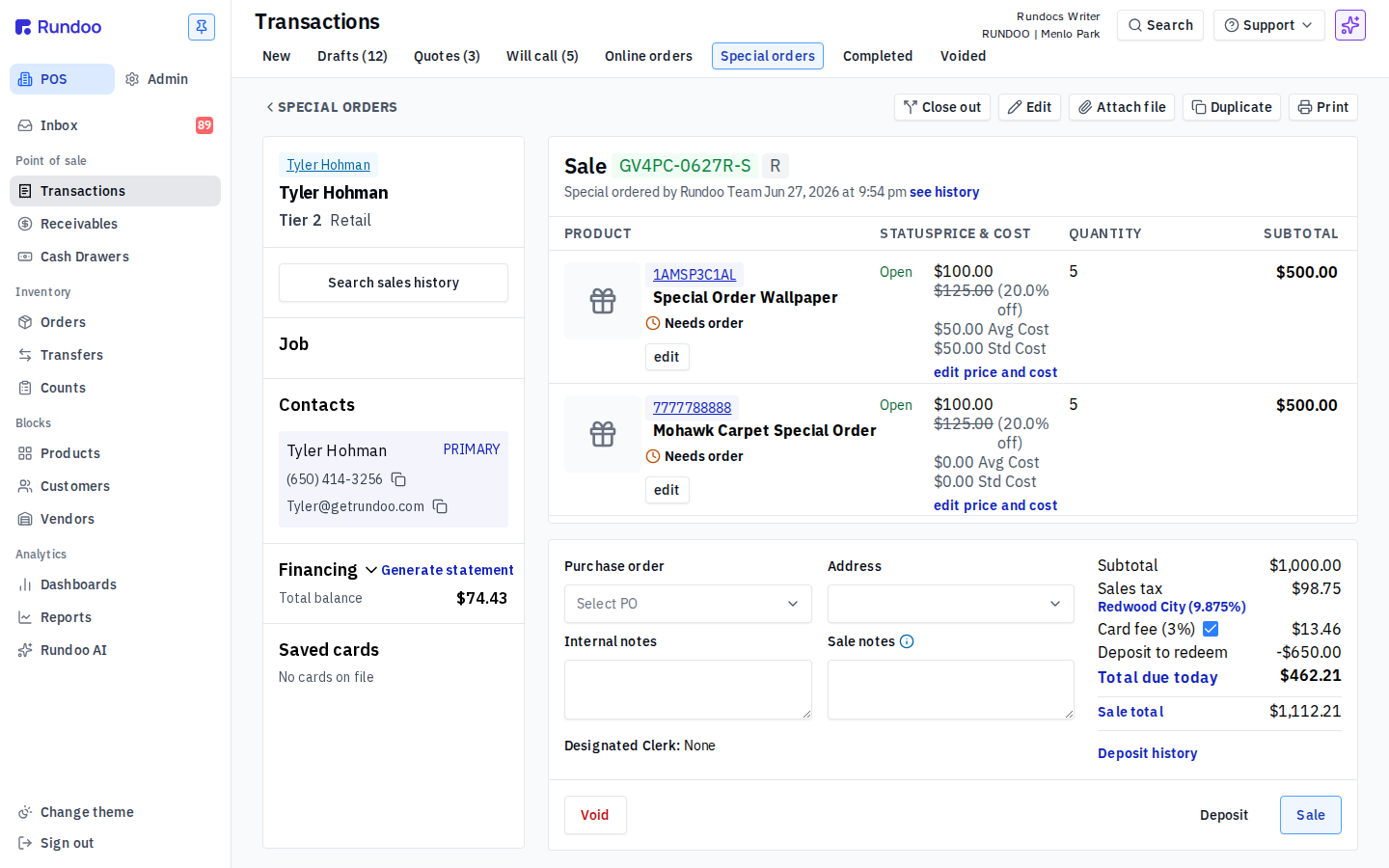Open Dashboards analytics
Viewport: 1389px width, 868px height.
click(115, 584)
